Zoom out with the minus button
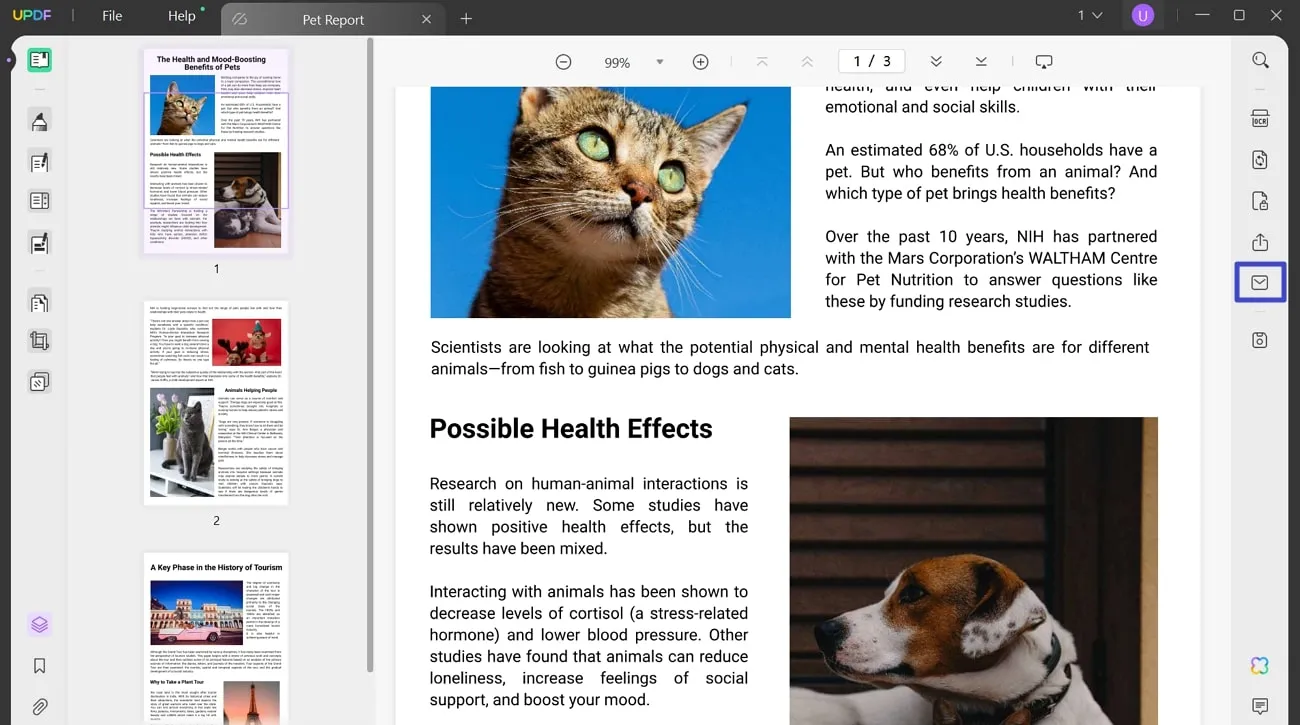 (x=563, y=62)
